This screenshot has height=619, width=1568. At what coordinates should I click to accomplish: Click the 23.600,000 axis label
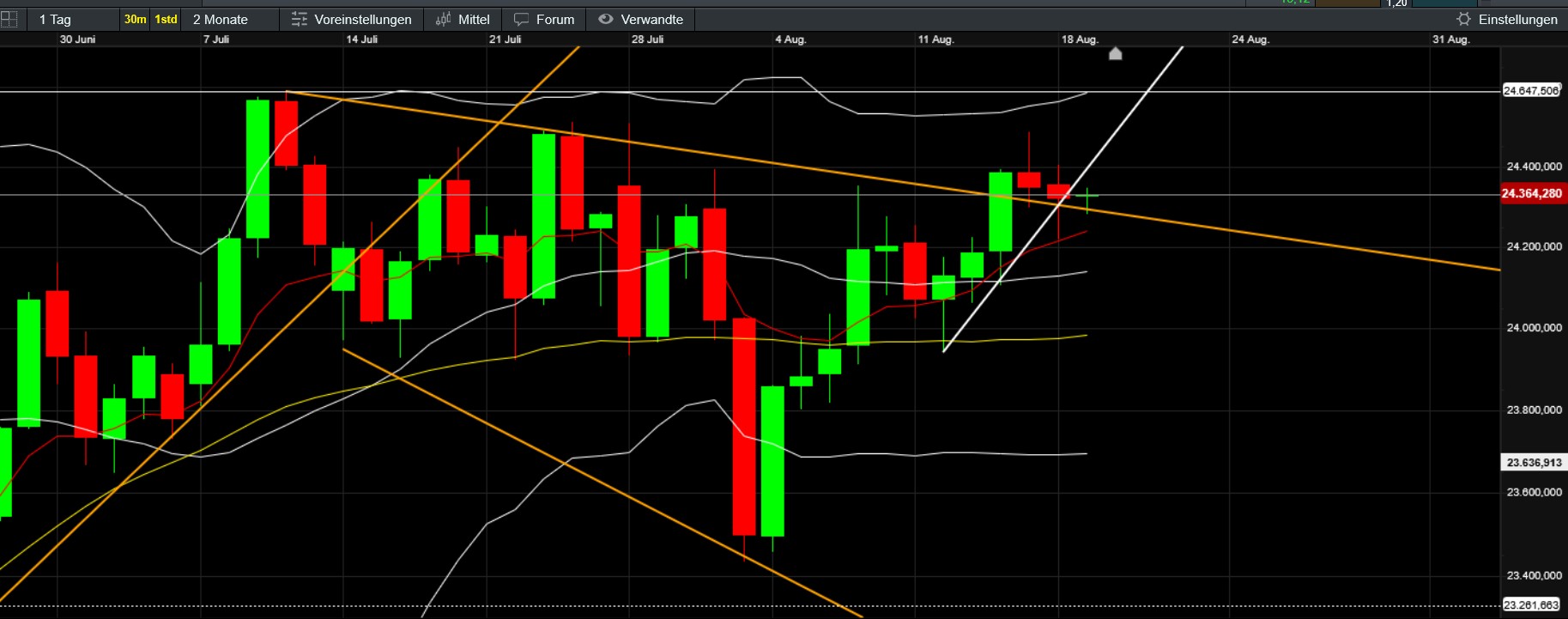click(x=1534, y=492)
